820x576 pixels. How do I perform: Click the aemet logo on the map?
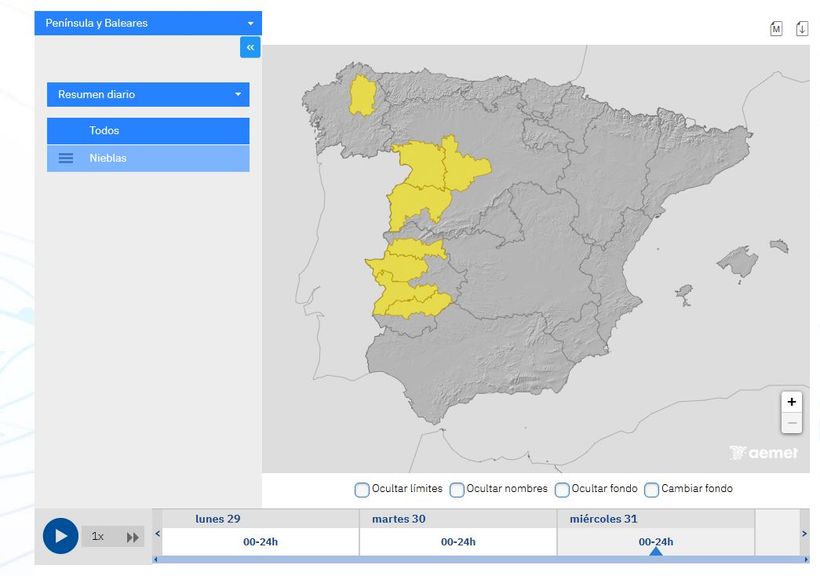coord(765,452)
